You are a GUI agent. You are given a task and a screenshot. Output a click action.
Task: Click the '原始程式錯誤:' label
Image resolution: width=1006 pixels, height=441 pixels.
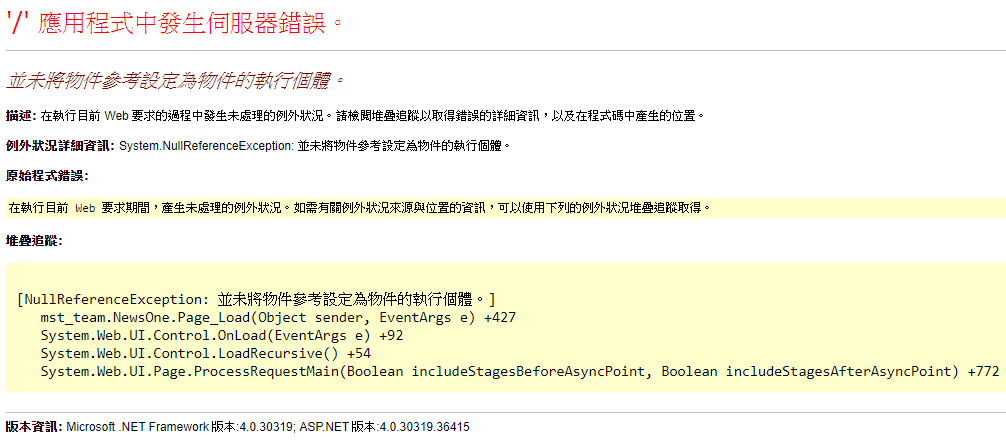coord(47,175)
